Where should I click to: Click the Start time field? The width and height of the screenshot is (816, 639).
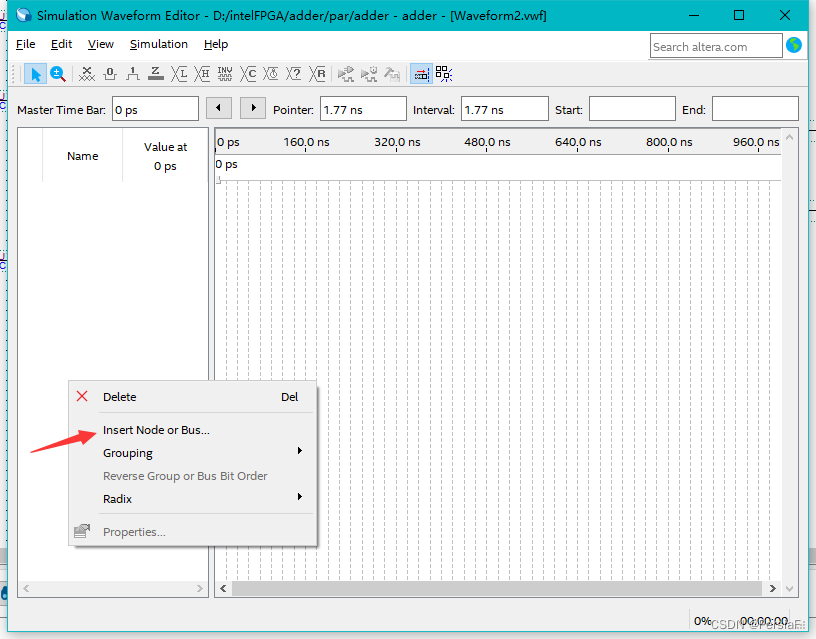(632, 109)
